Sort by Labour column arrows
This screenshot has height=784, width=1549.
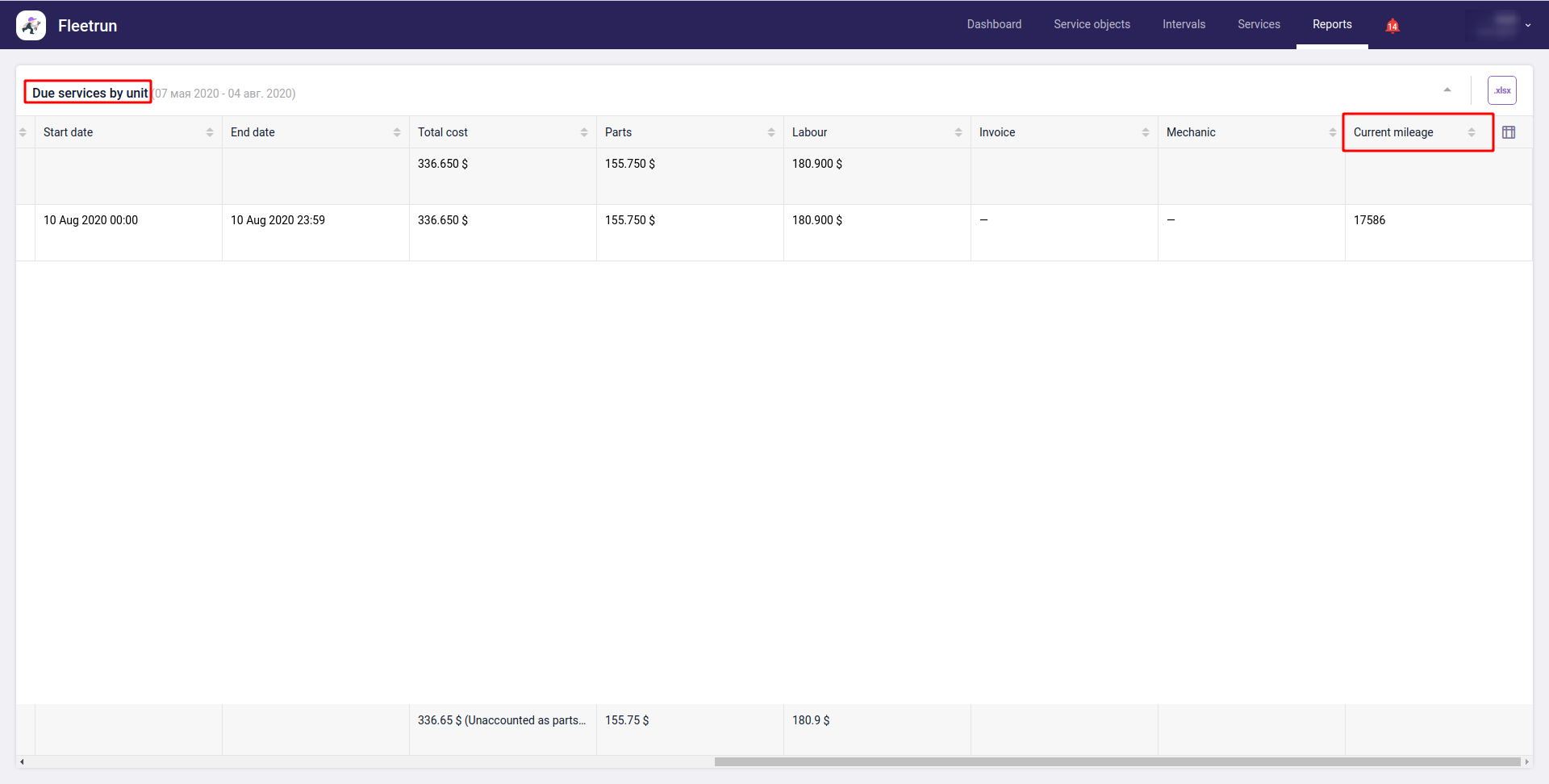[958, 132]
